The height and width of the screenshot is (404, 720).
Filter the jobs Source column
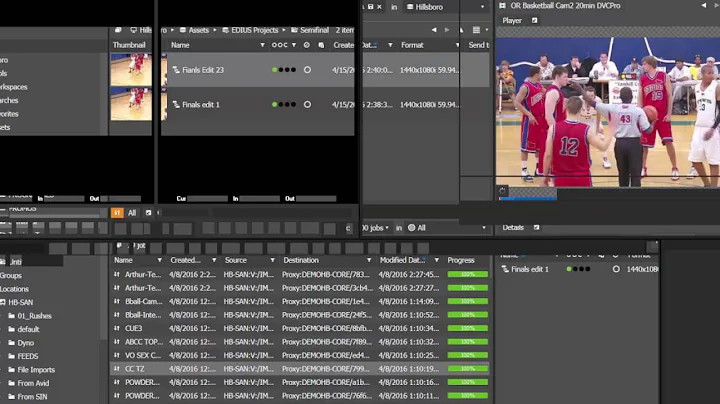272,260
